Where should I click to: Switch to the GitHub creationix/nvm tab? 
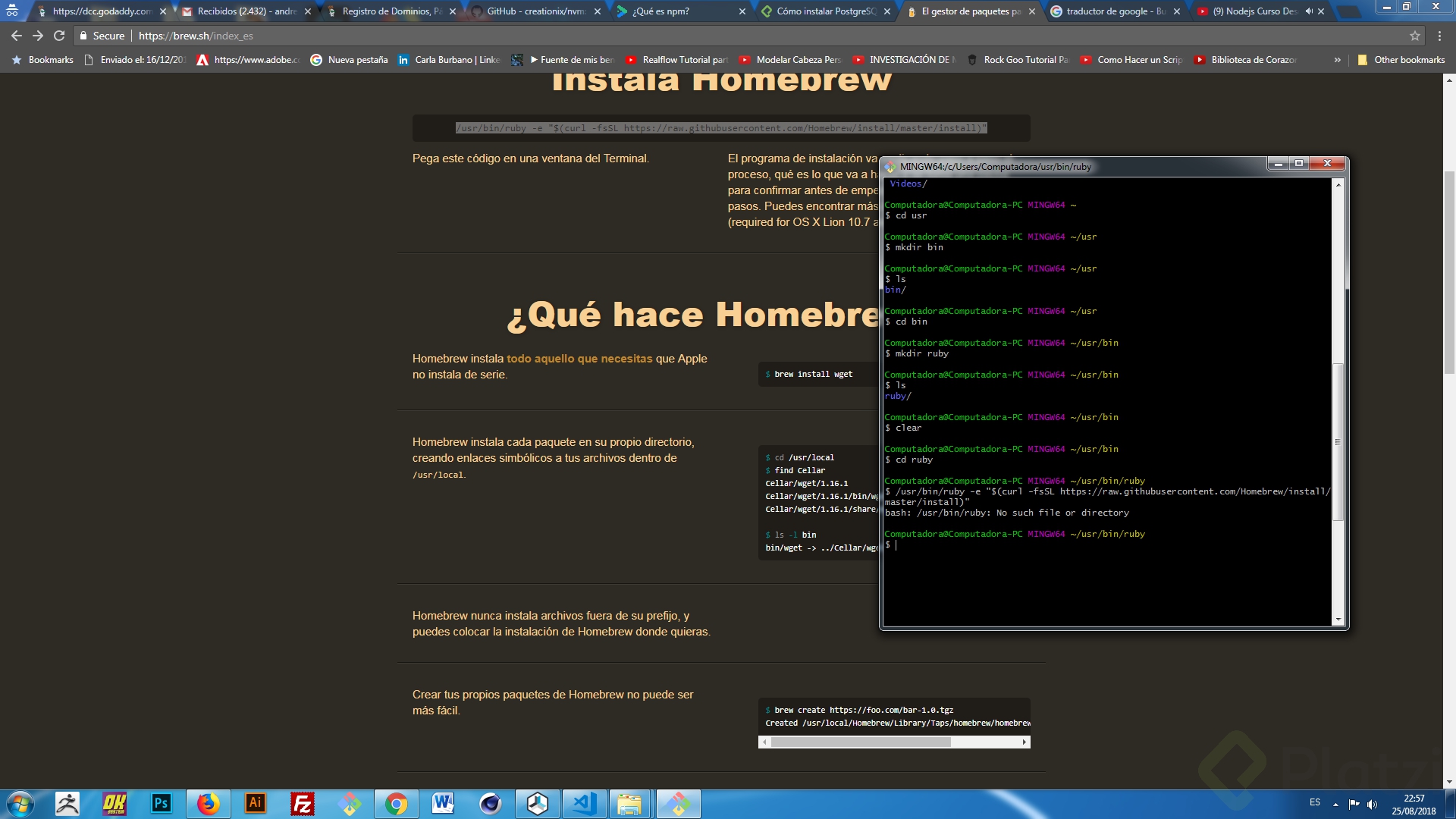(536, 11)
